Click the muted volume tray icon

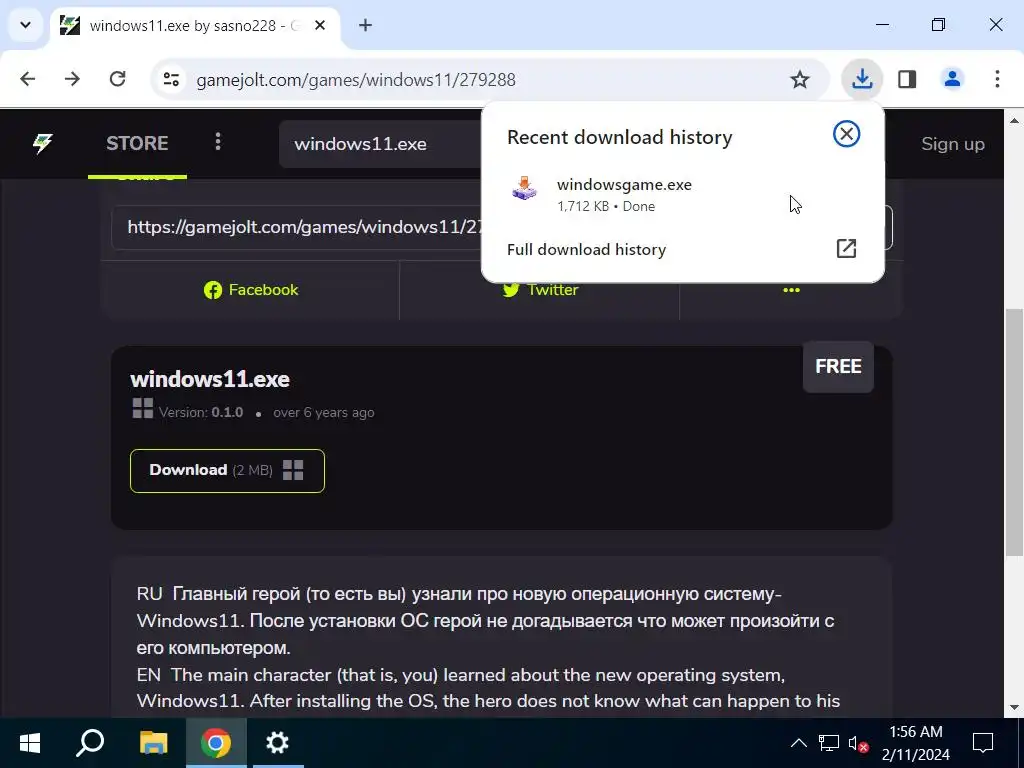(859, 743)
